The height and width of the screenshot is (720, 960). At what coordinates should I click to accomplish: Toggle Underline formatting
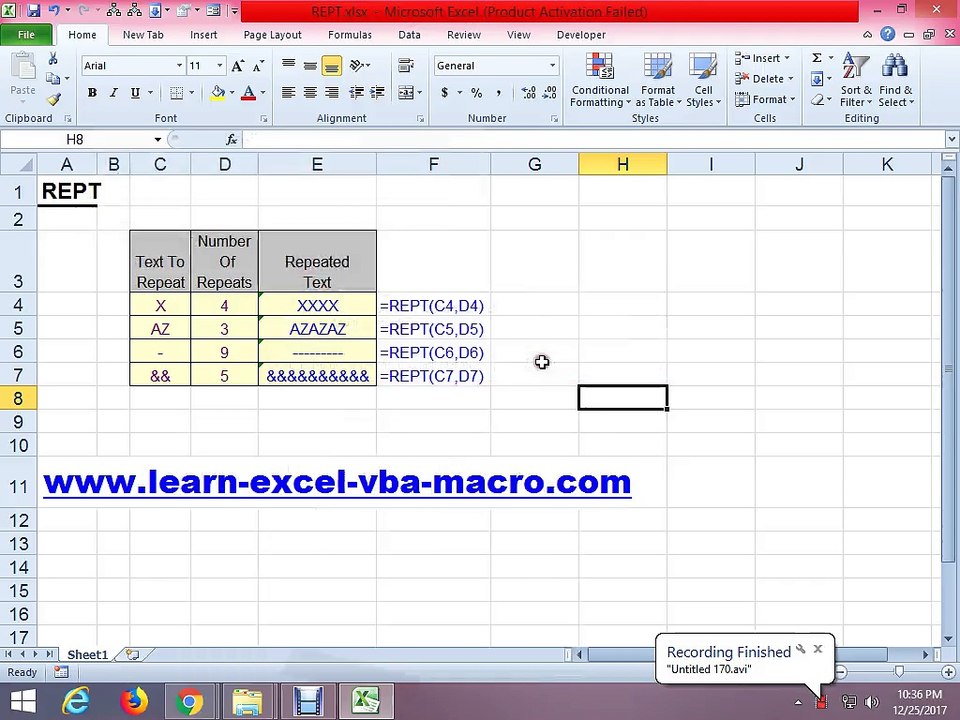135,93
